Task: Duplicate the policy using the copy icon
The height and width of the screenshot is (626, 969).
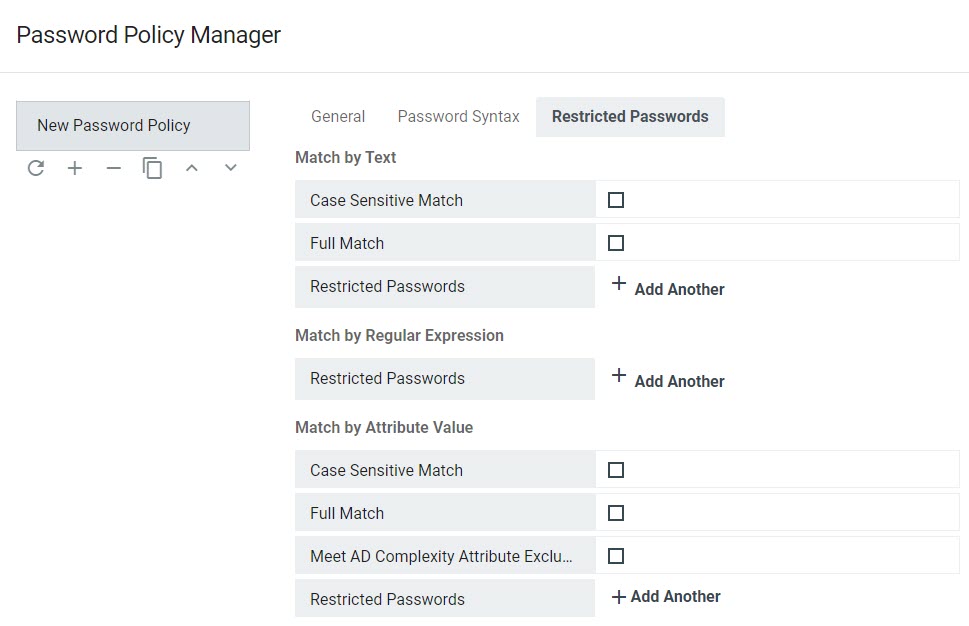Action: tap(152, 168)
